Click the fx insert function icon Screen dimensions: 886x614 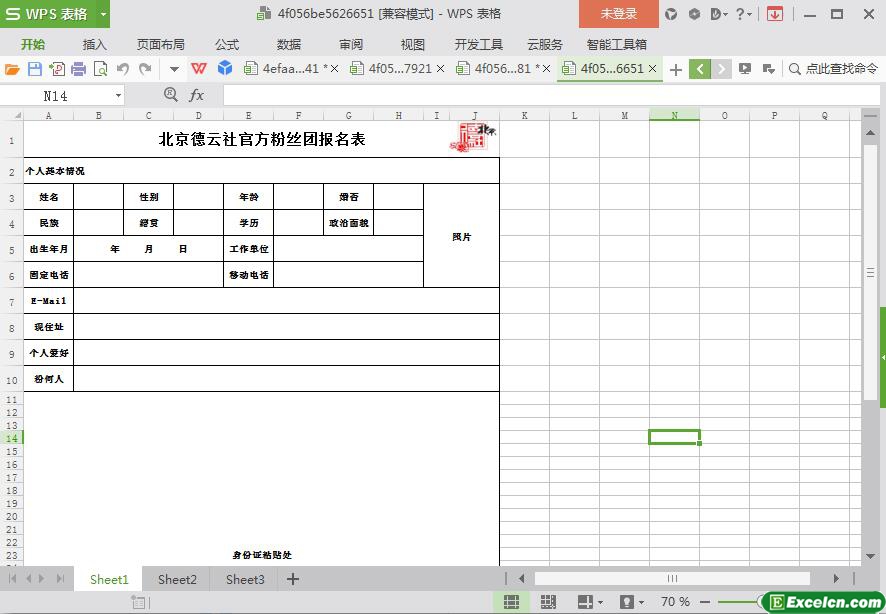point(197,95)
